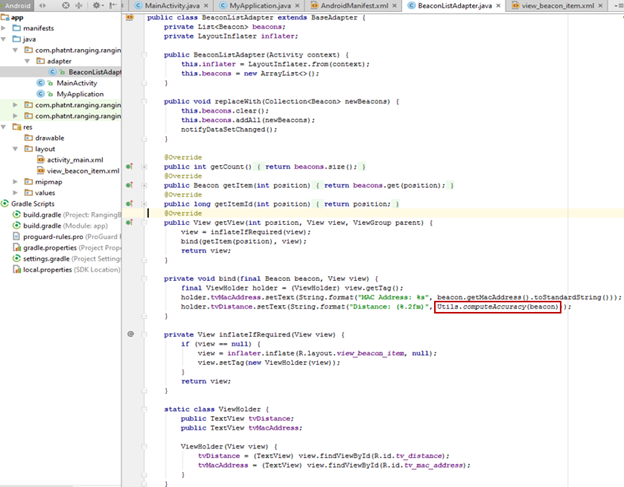Select the app module root node
The height and width of the screenshot is (487, 624).
(17, 17)
